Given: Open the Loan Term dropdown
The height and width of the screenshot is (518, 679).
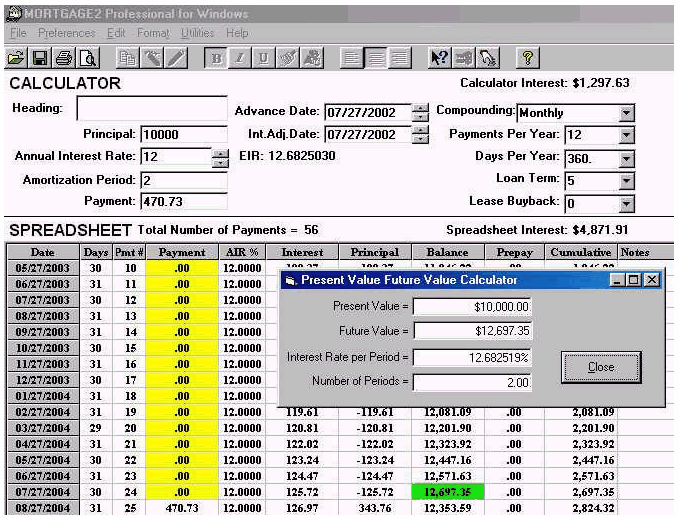Looking at the screenshot, I should tap(626, 181).
